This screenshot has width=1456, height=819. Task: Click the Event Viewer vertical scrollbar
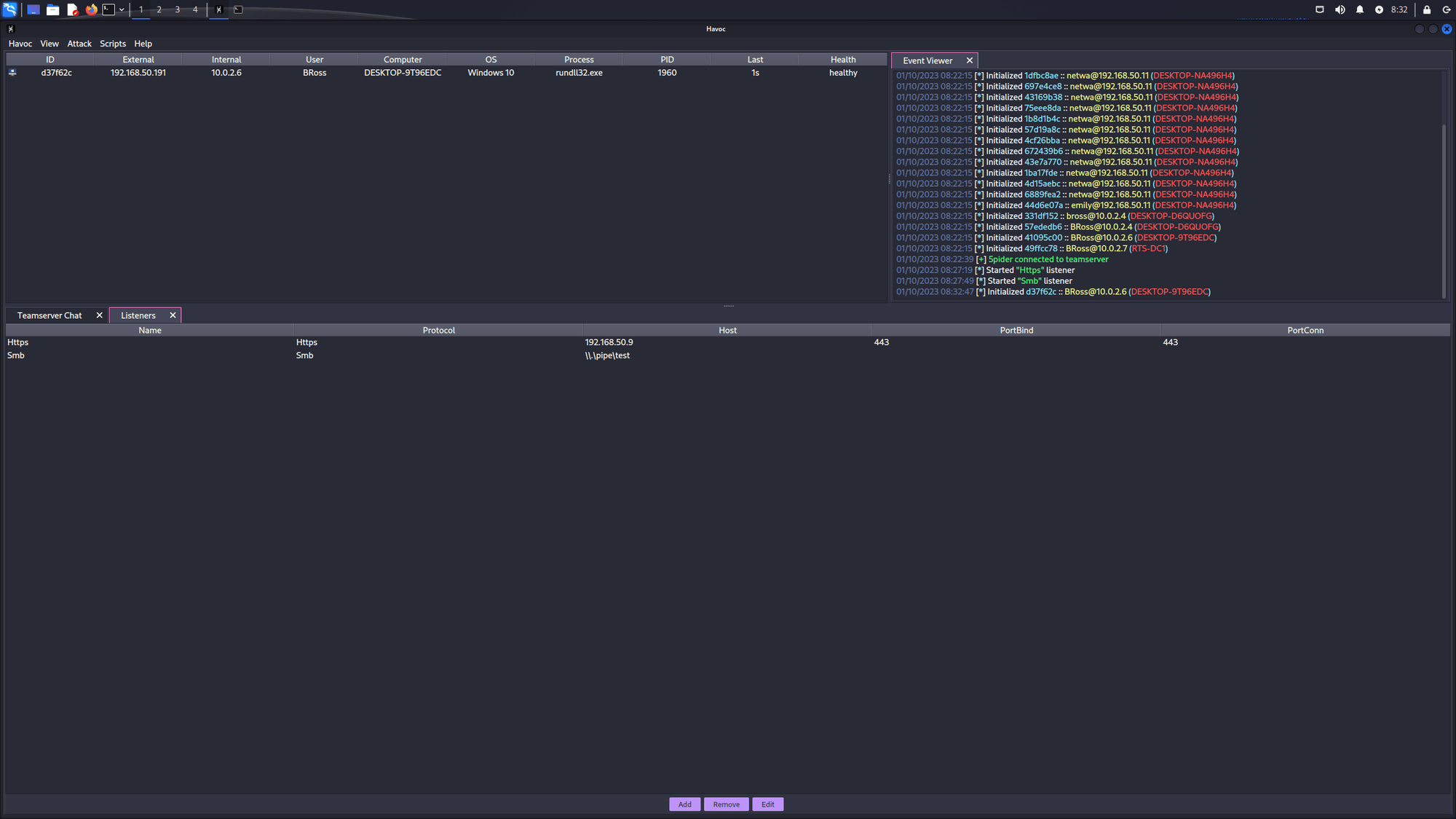pos(1444,211)
